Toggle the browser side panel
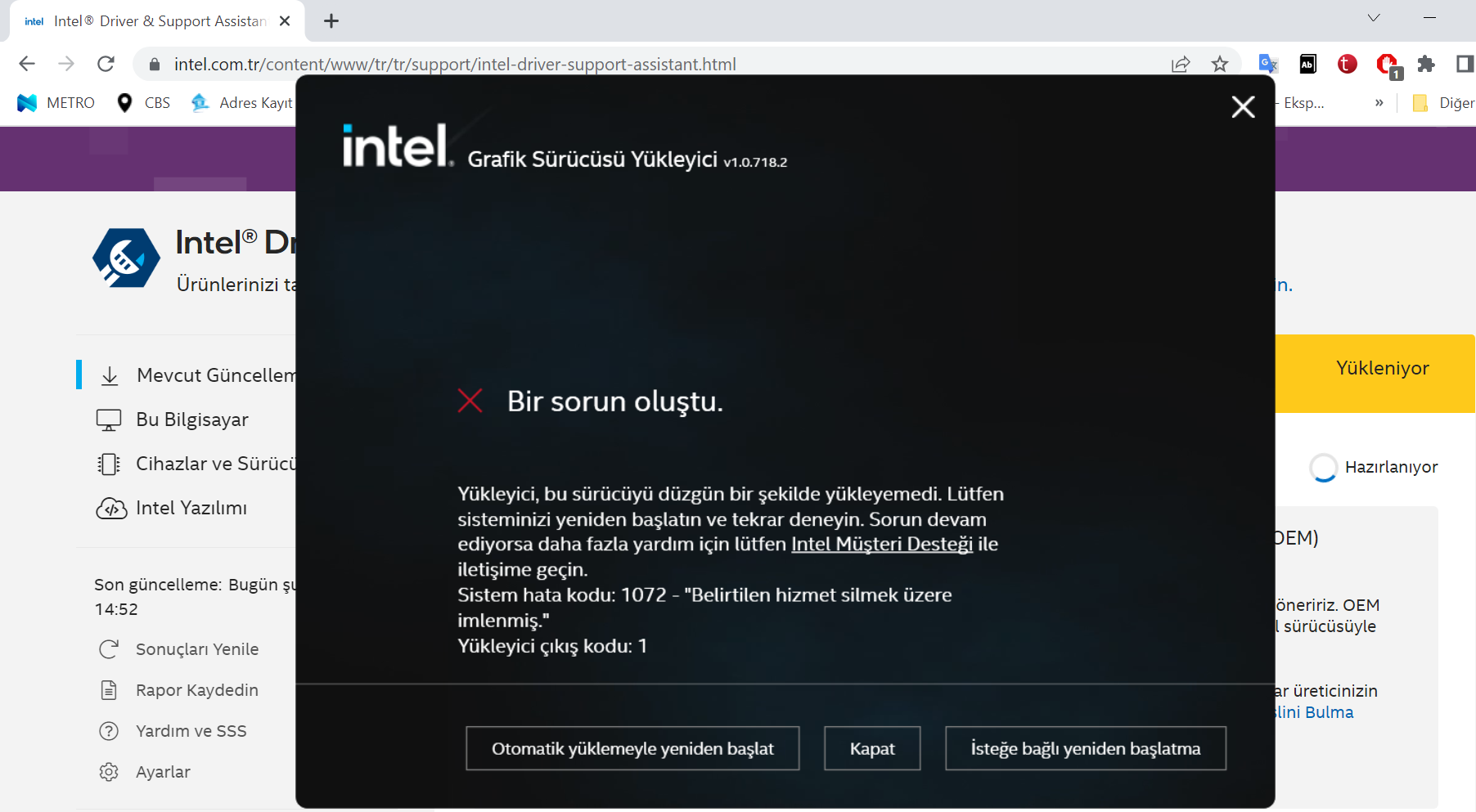Image resolution: width=1476 pixels, height=812 pixels. 1465,63
